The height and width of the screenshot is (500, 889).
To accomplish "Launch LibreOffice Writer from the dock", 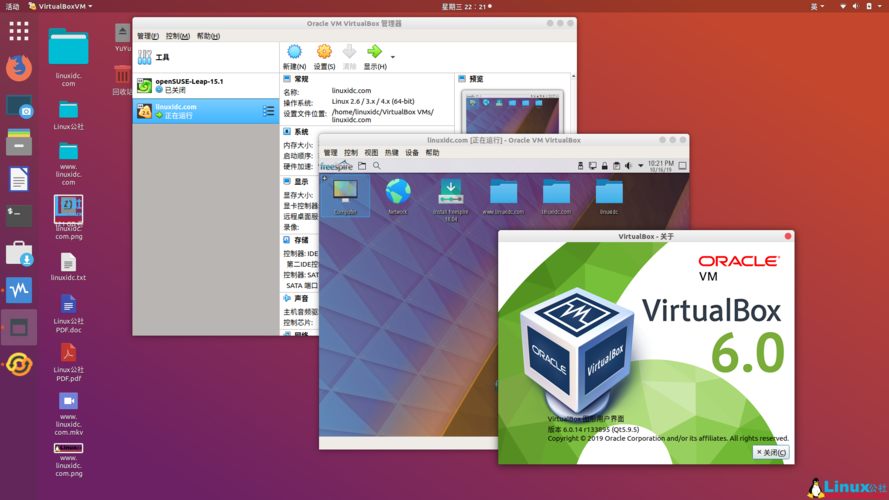I will 19,179.
